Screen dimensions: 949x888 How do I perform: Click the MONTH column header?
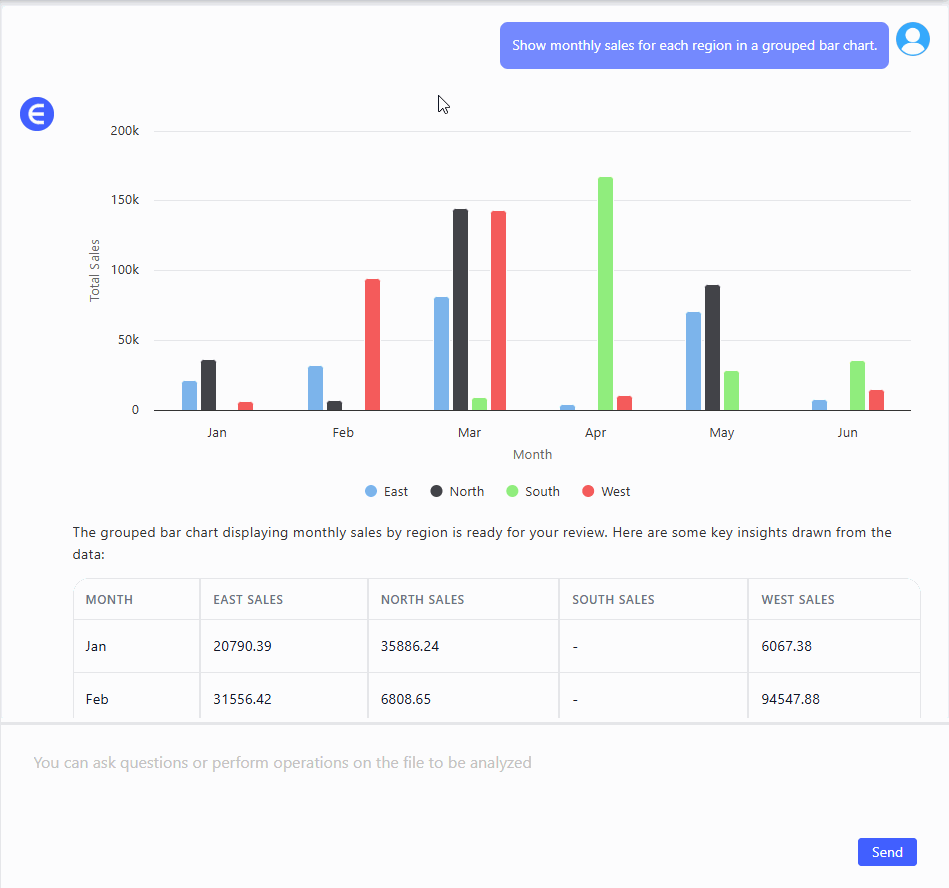[x=109, y=600]
